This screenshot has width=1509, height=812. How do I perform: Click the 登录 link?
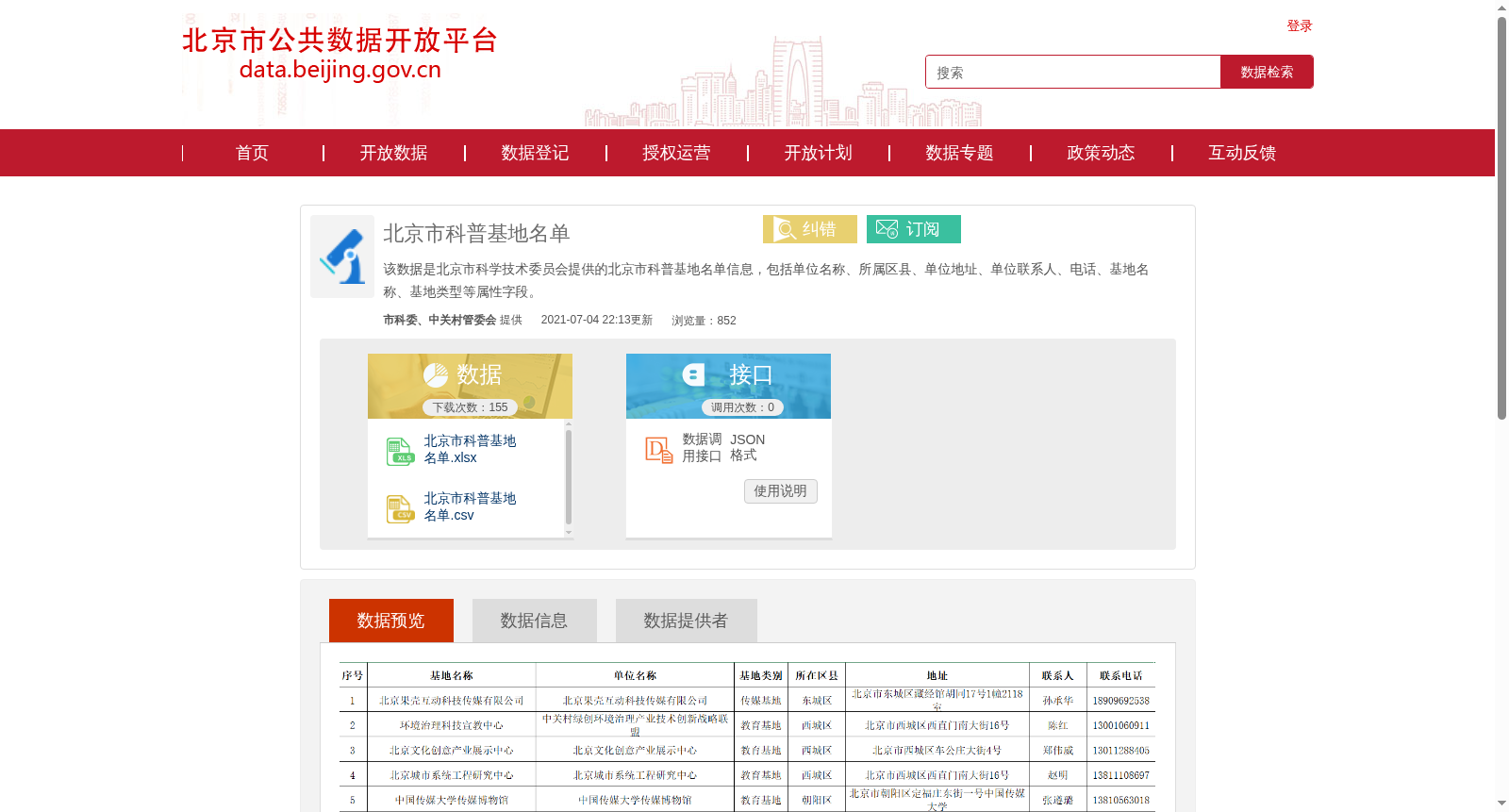point(1300,25)
